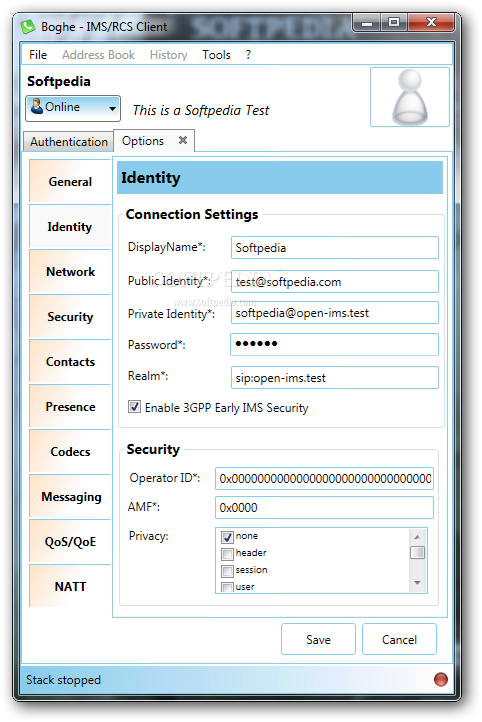Open the Security options section
Image resolution: width=482 pixels, height=722 pixels.
(x=70, y=316)
